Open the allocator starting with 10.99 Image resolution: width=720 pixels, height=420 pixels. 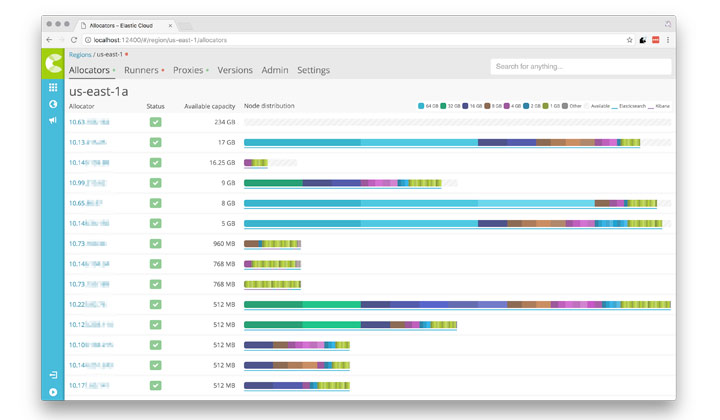(x=87, y=183)
